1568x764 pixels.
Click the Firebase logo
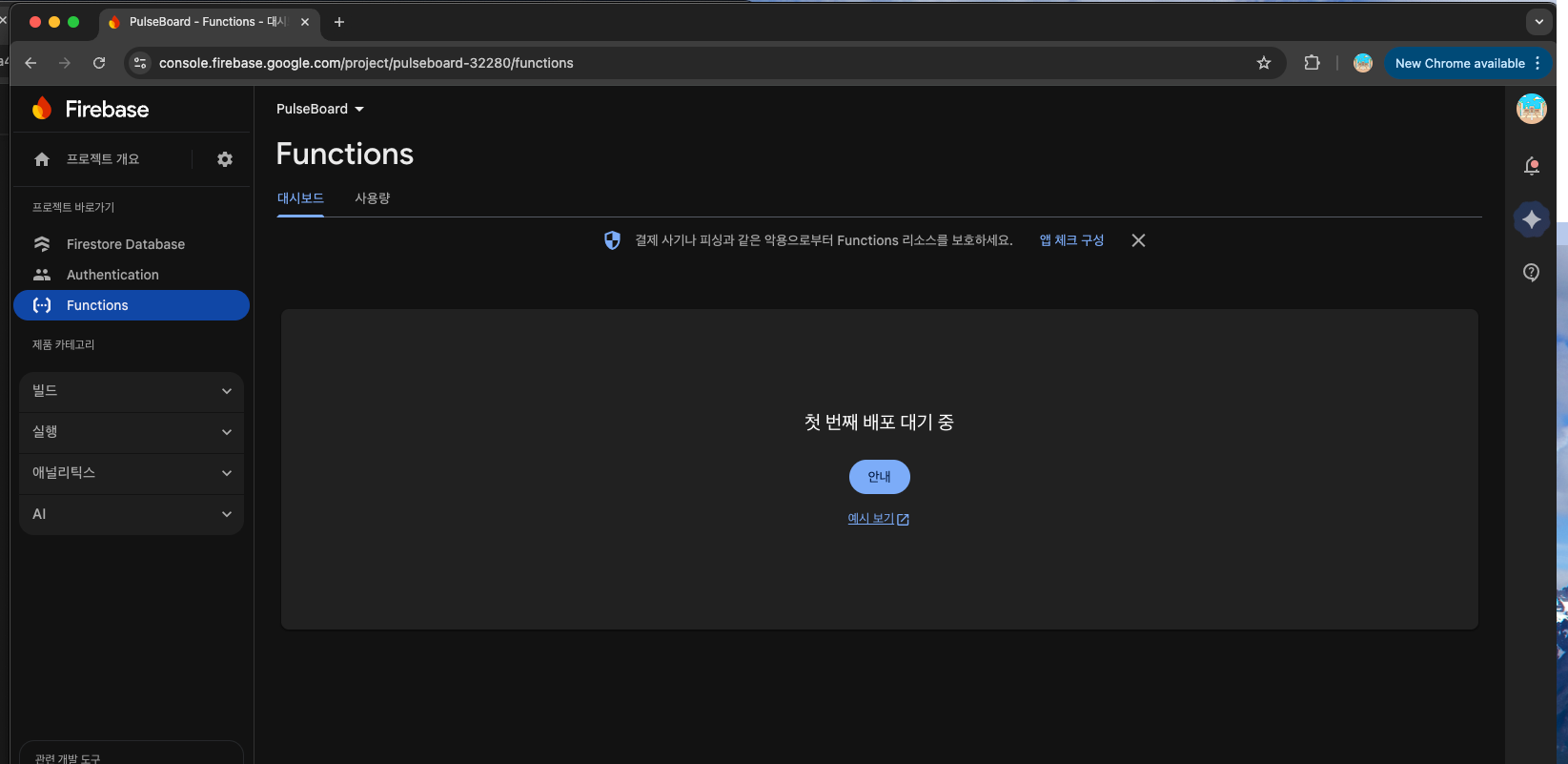point(91,109)
